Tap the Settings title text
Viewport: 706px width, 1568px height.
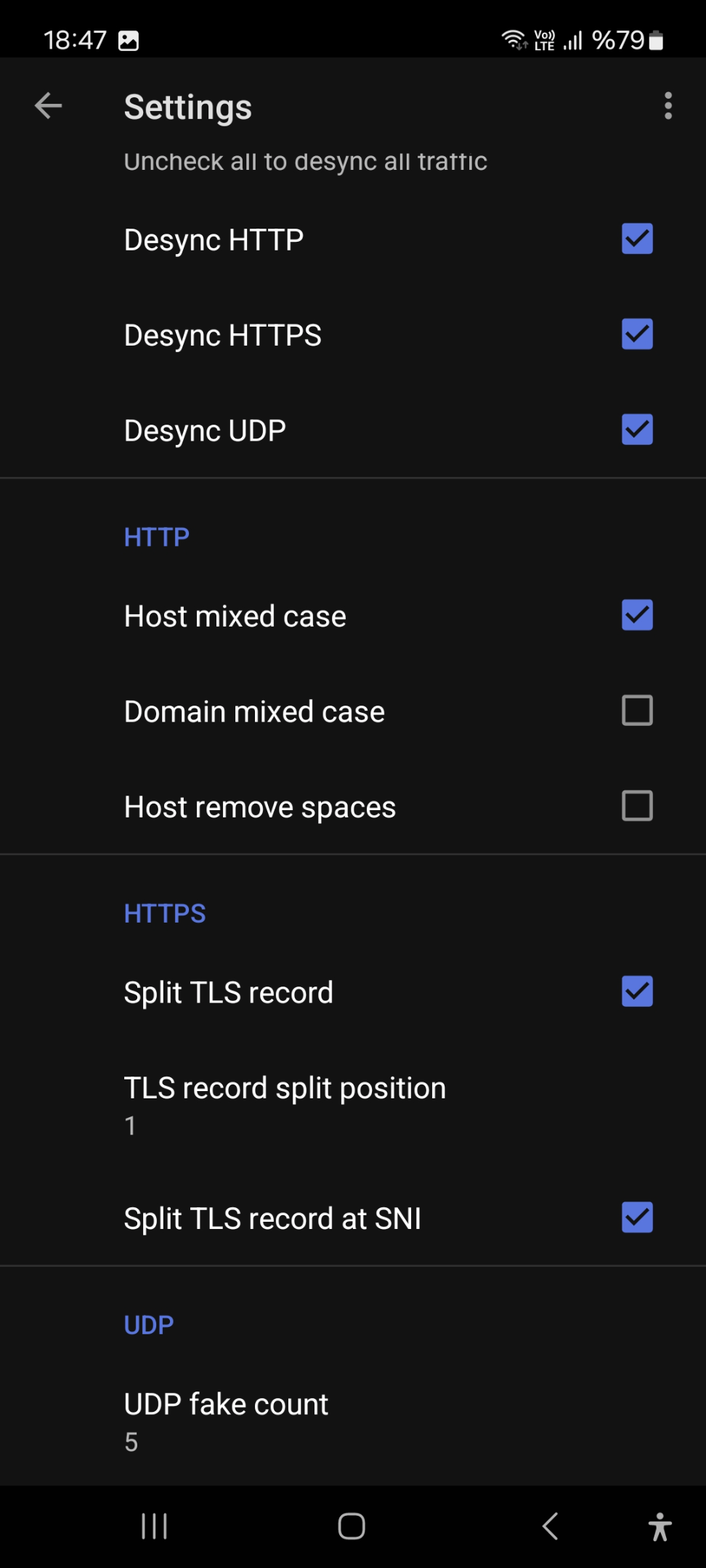[188, 107]
